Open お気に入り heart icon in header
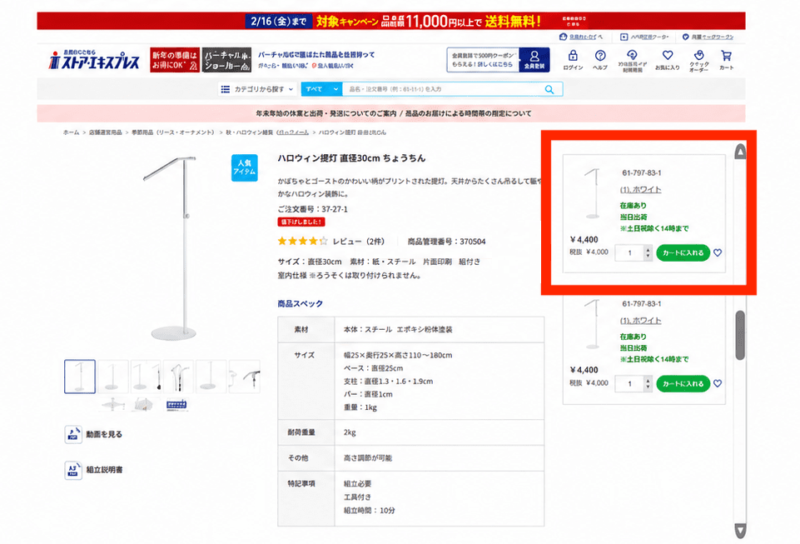 click(x=667, y=55)
